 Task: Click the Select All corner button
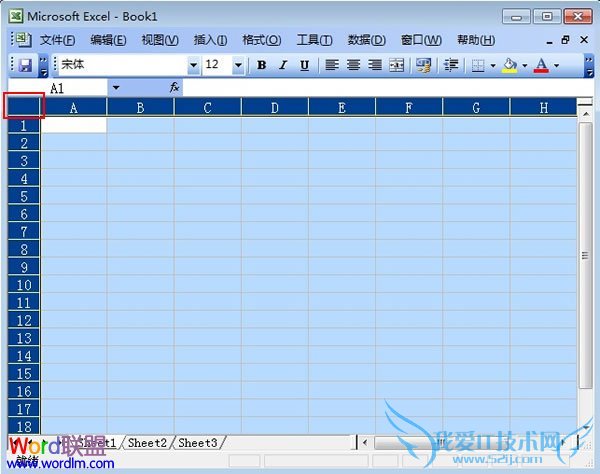(x=24, y=107)
